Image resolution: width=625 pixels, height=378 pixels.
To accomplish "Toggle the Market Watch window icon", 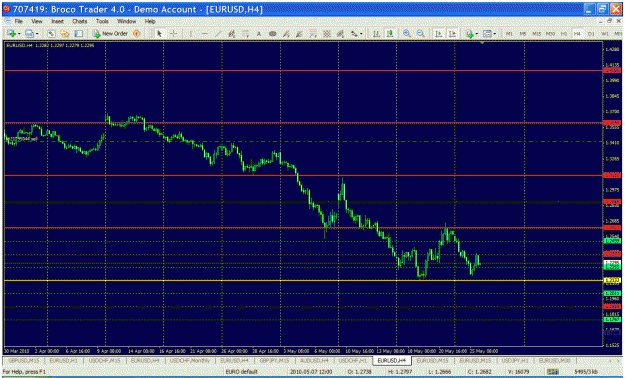I will click(x=51, y=34).
